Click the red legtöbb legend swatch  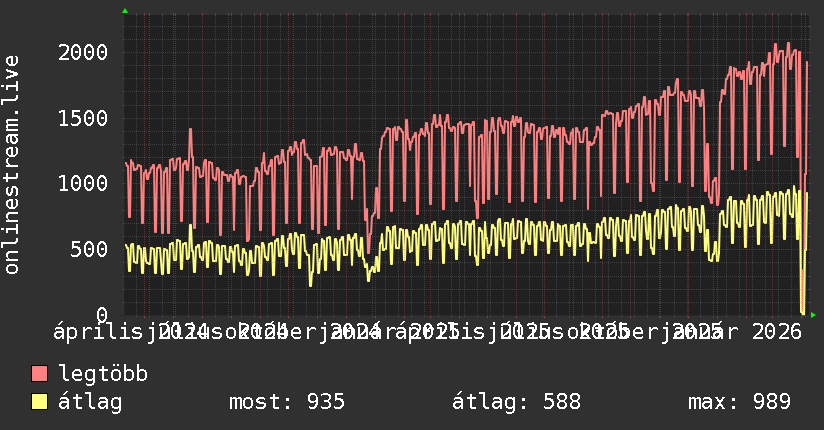[x=39, y=374]
